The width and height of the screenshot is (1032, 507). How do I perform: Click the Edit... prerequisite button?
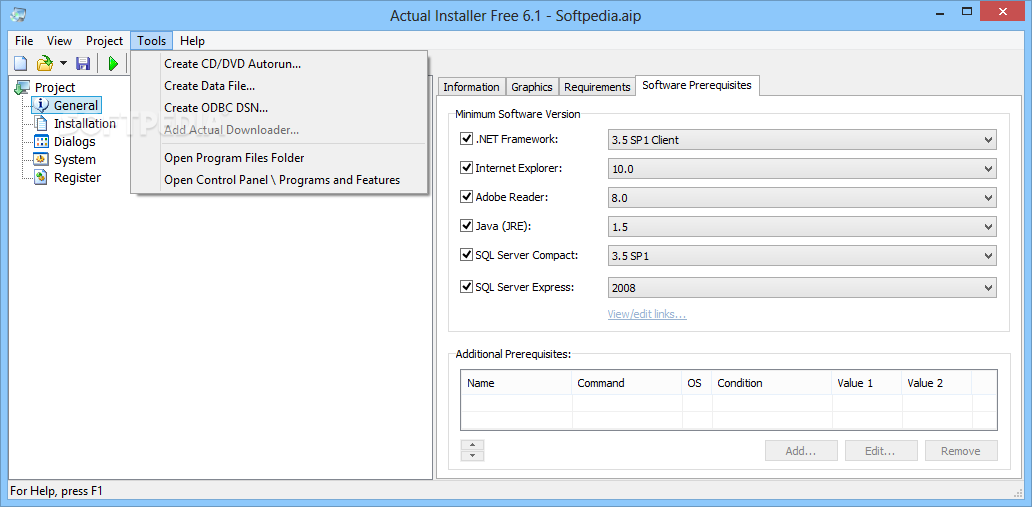[881, 451]
